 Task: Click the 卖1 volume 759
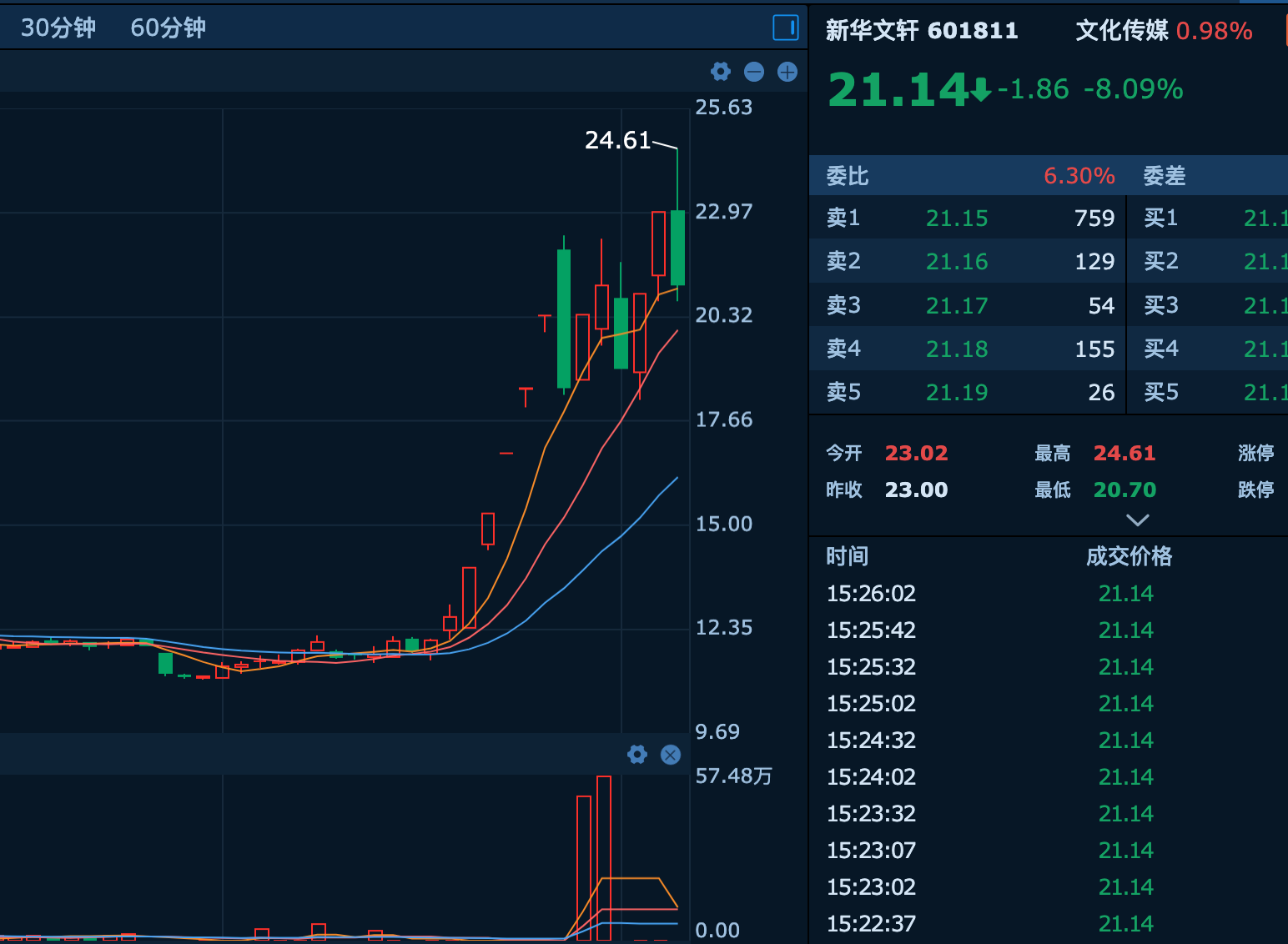[1094, 218]
